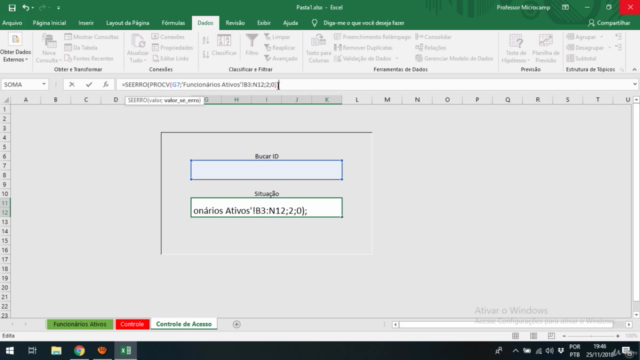Switch to Página Inicial tab
This screenshot has width=640, height=360.
tap(49, 23)
